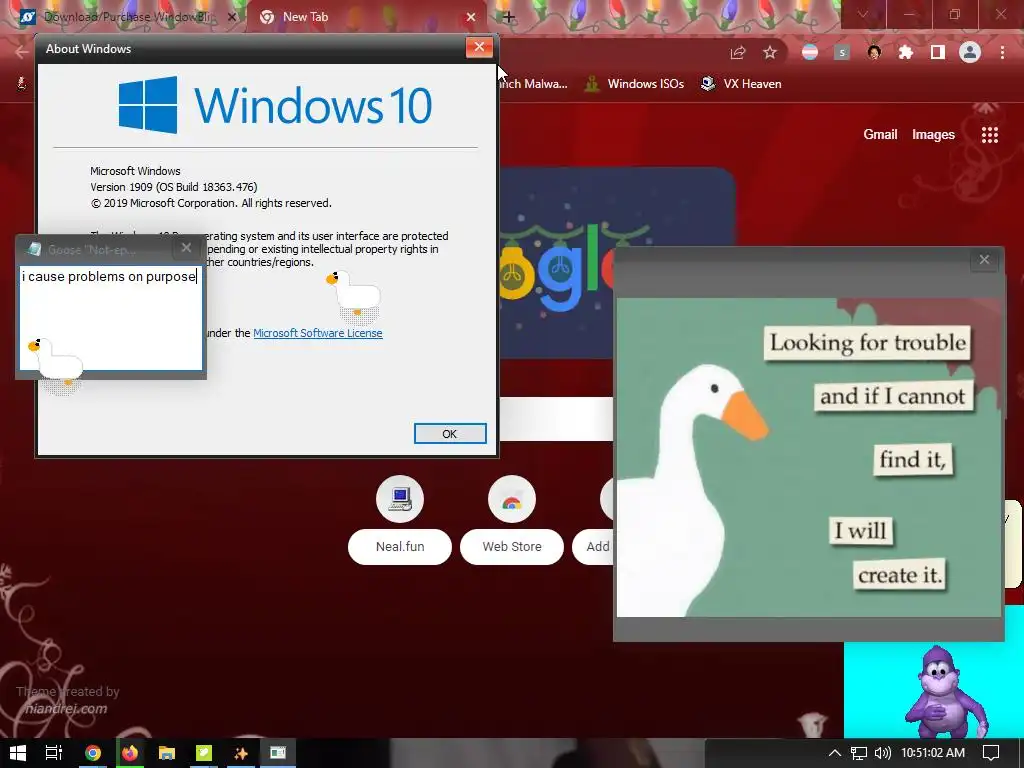
Task: Open the Chrome three-dot menu
Action: [1002, 52]
